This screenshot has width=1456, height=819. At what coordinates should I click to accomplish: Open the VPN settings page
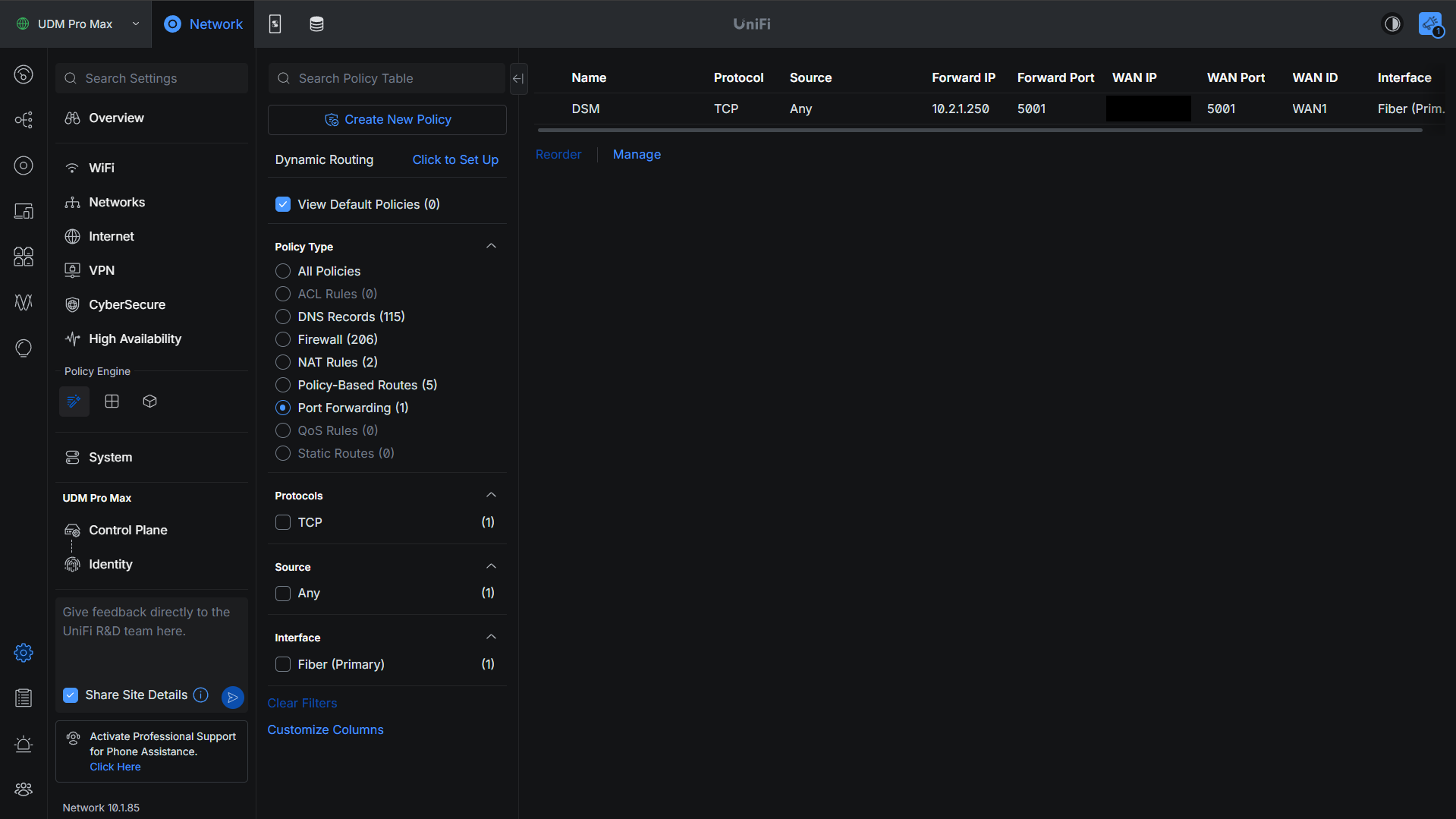click(152, 270)
